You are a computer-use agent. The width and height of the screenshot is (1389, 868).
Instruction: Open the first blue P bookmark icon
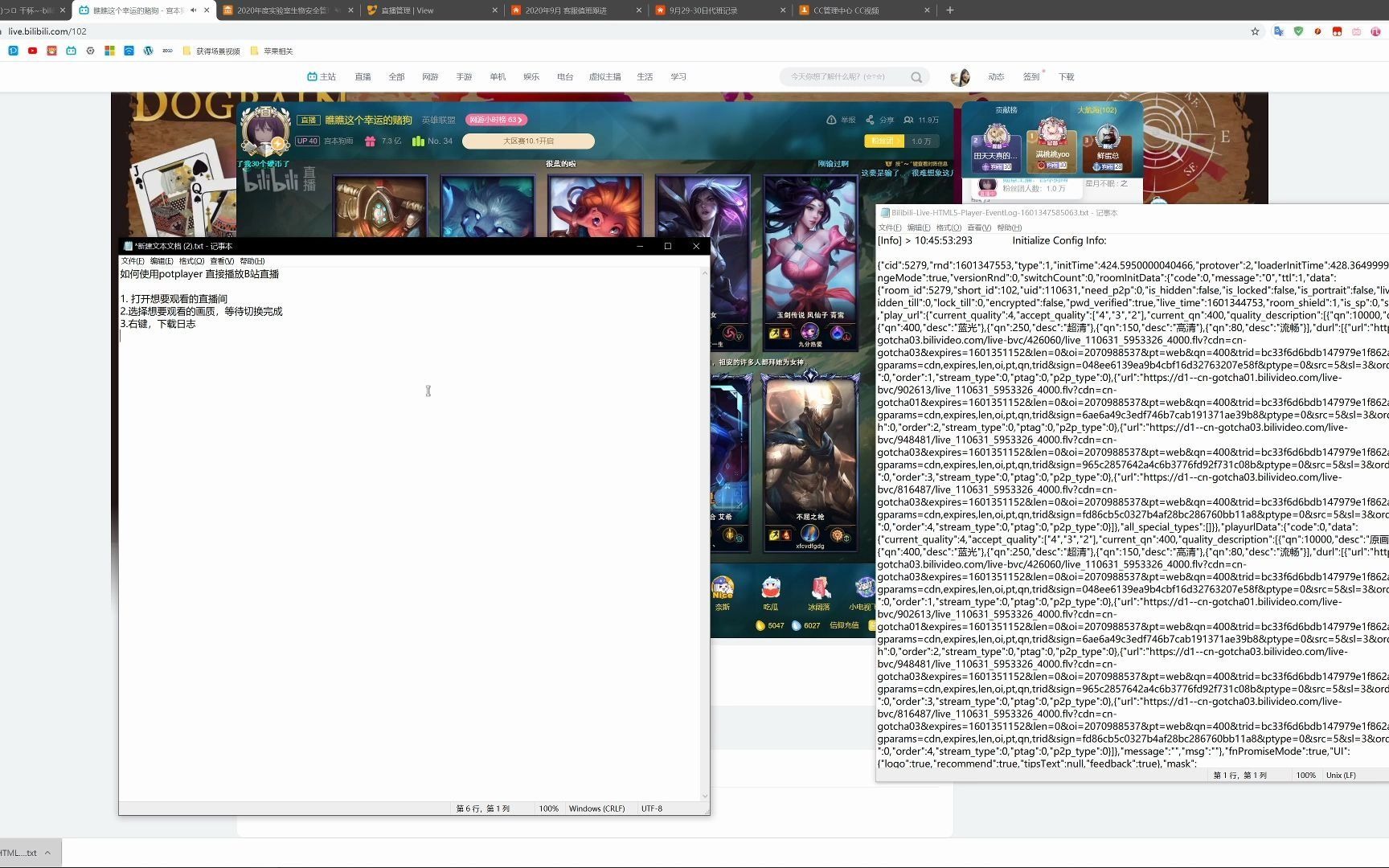13,51
